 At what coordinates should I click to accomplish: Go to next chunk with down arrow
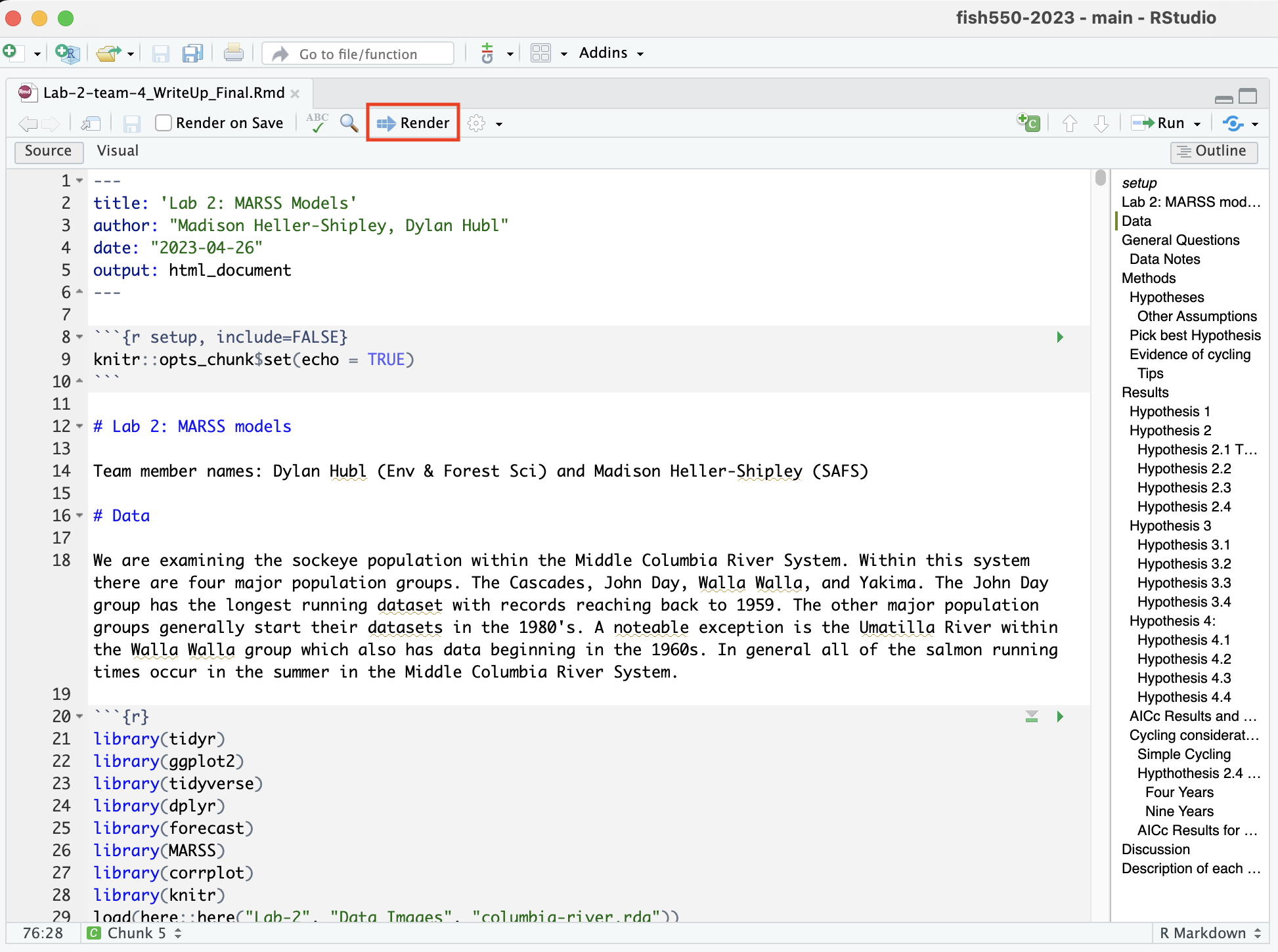click(1101, 123)
